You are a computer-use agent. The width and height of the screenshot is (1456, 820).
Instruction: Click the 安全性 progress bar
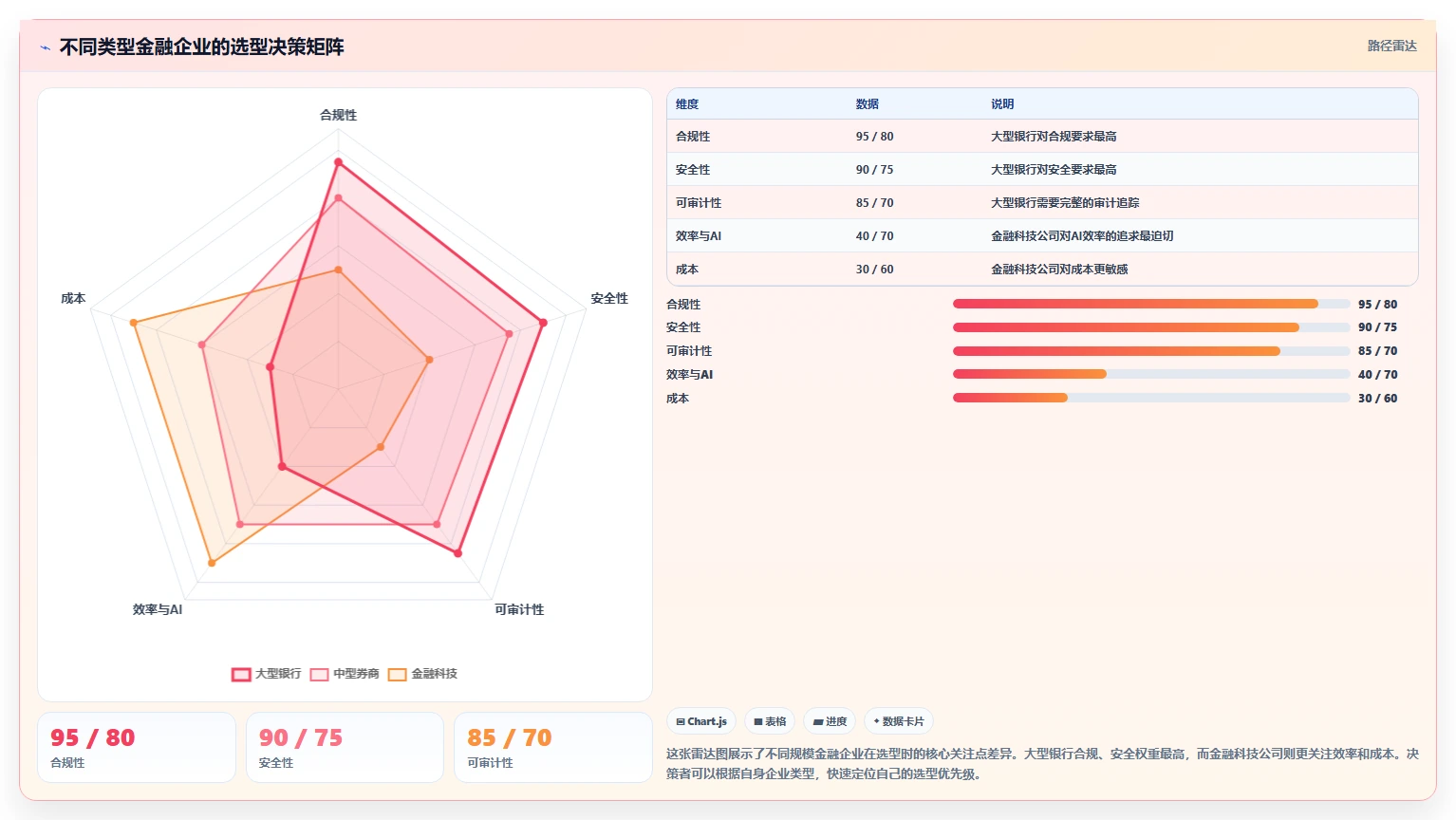click(x=1151, y=327)
